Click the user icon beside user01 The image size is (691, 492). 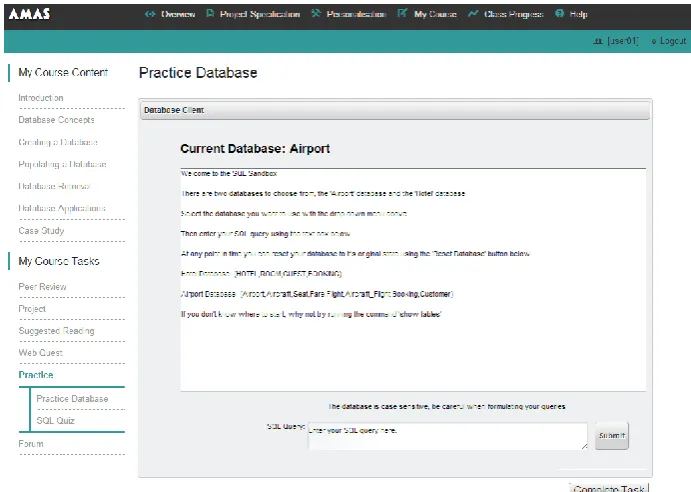598,41
